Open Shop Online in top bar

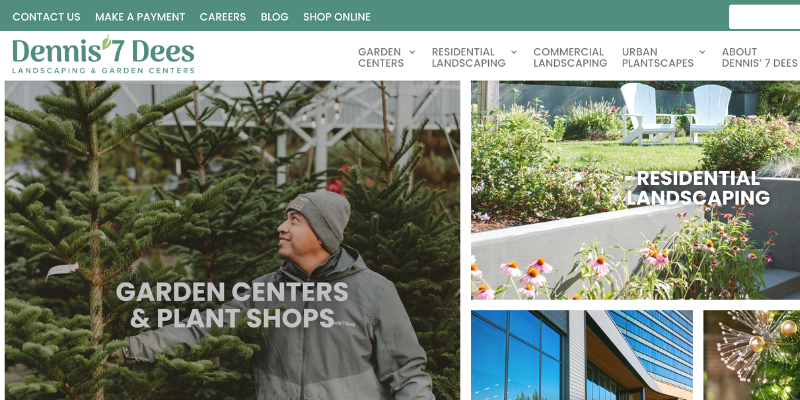point(337,17)
